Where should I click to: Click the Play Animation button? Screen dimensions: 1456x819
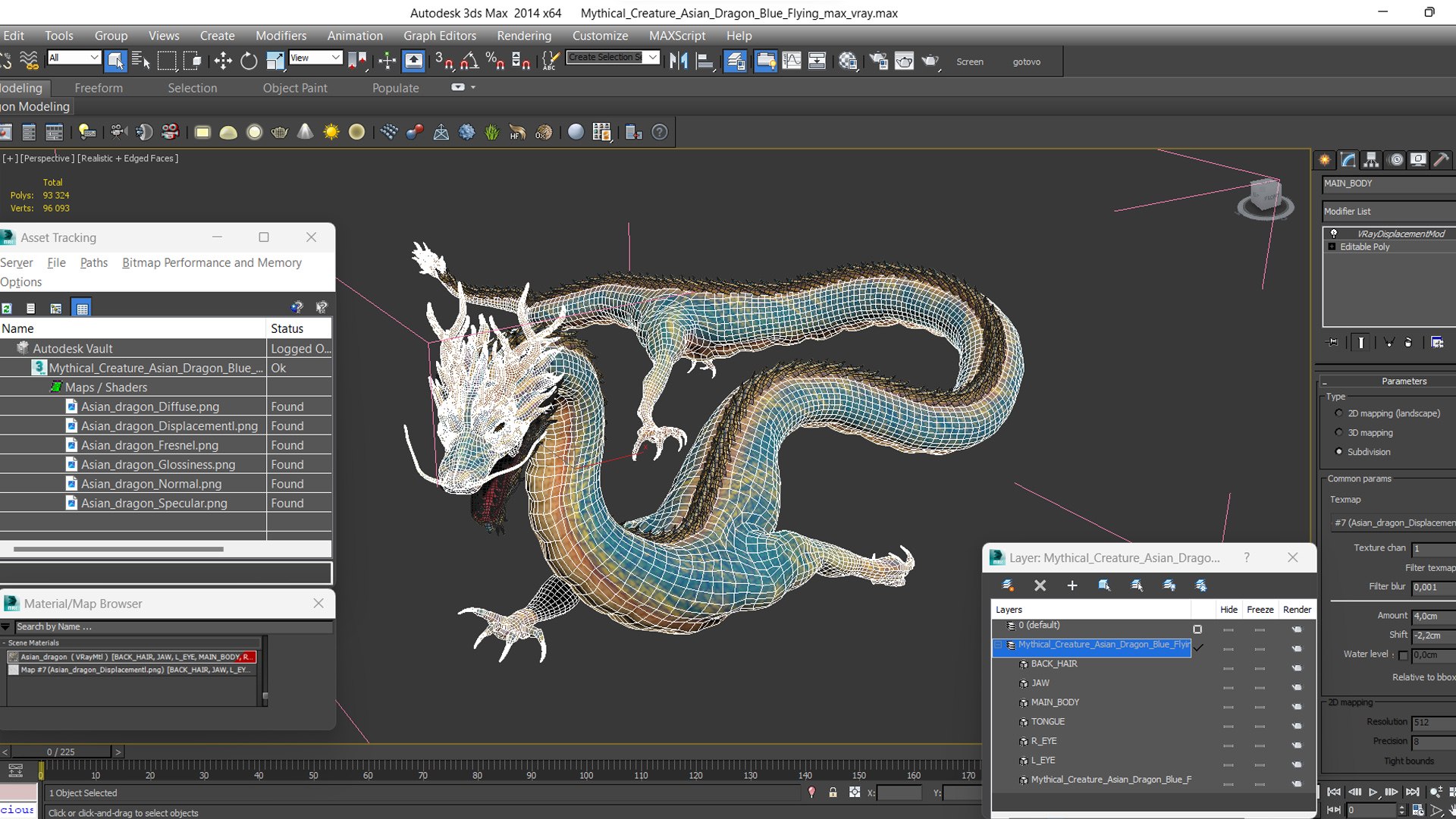tap(1373, 792)
